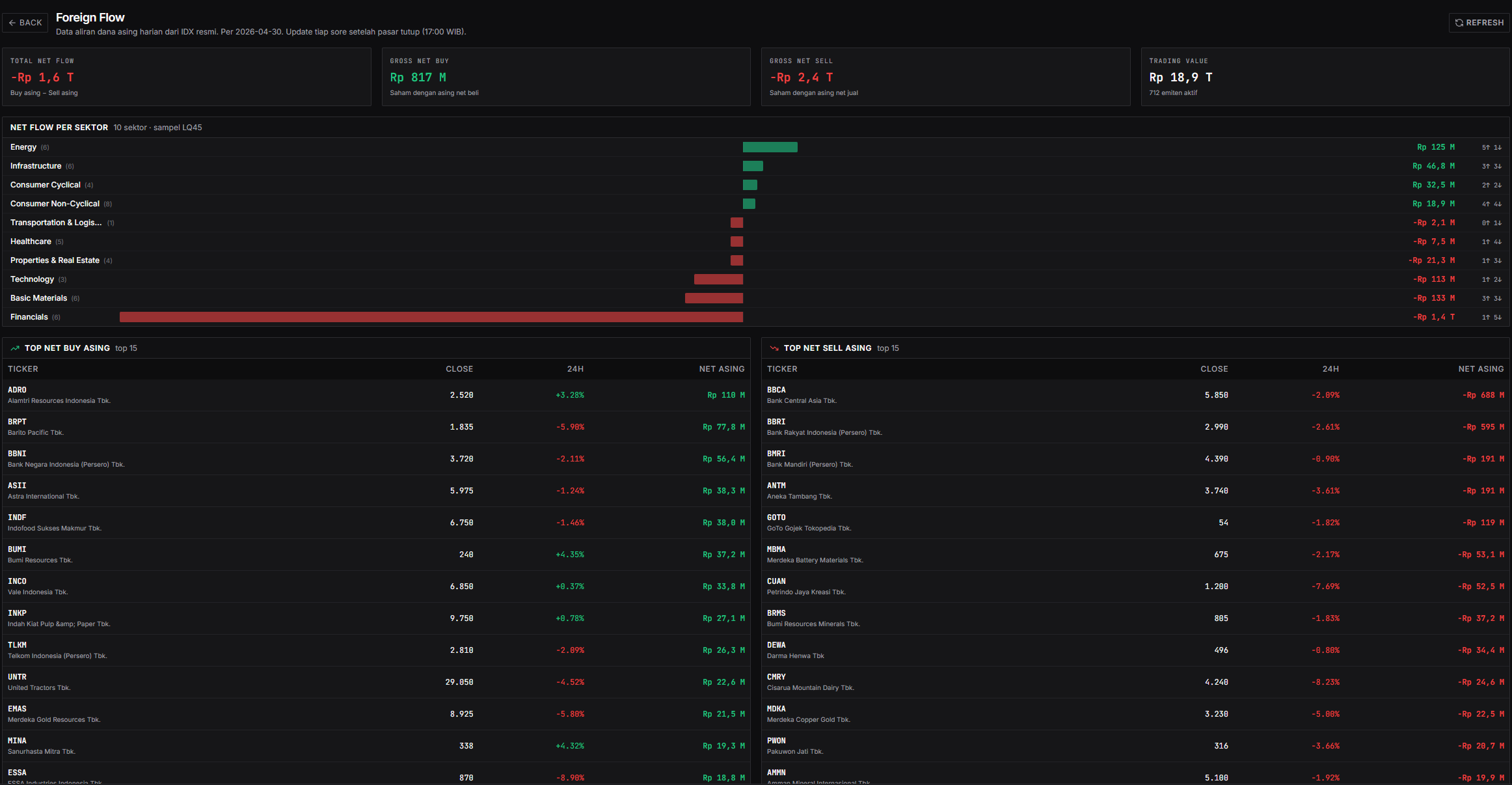Select the Gross Net Buy card
This screenshot has height=785, width=1512.
pos(566,77)
